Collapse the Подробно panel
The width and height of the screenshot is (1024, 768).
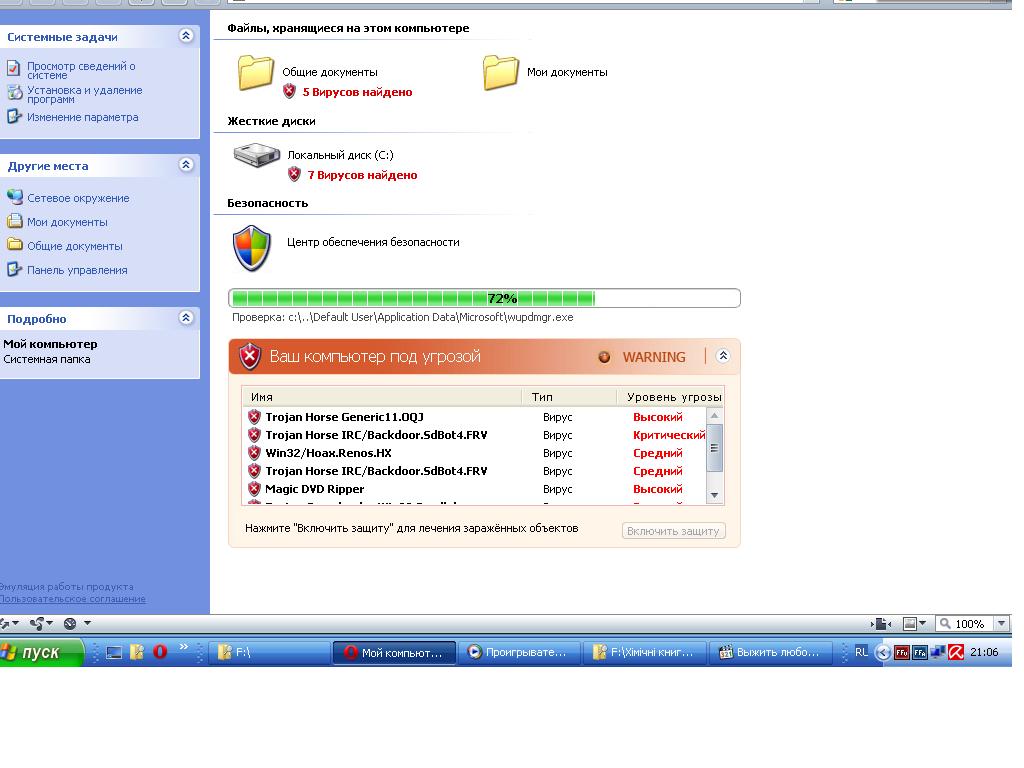[x=185, y=318]
